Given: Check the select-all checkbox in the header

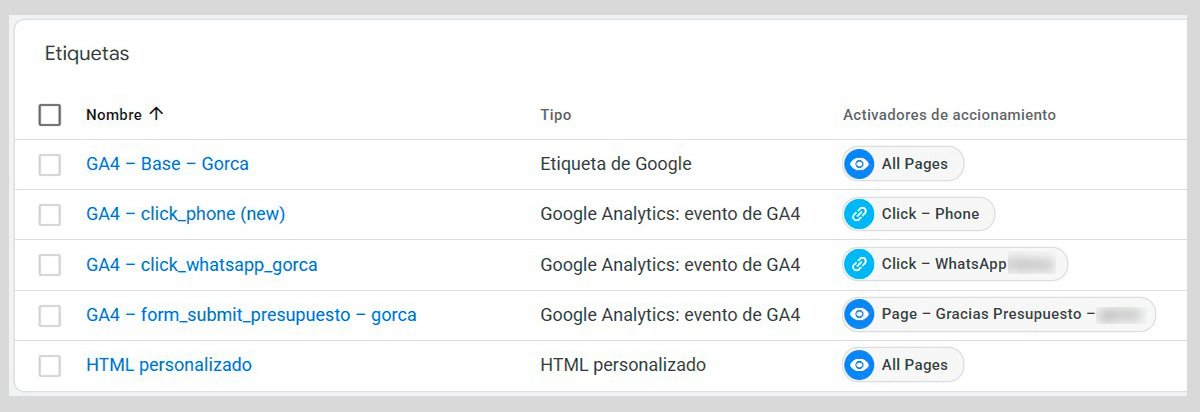Looking at the screenshot, I should [x=50, y=115].
